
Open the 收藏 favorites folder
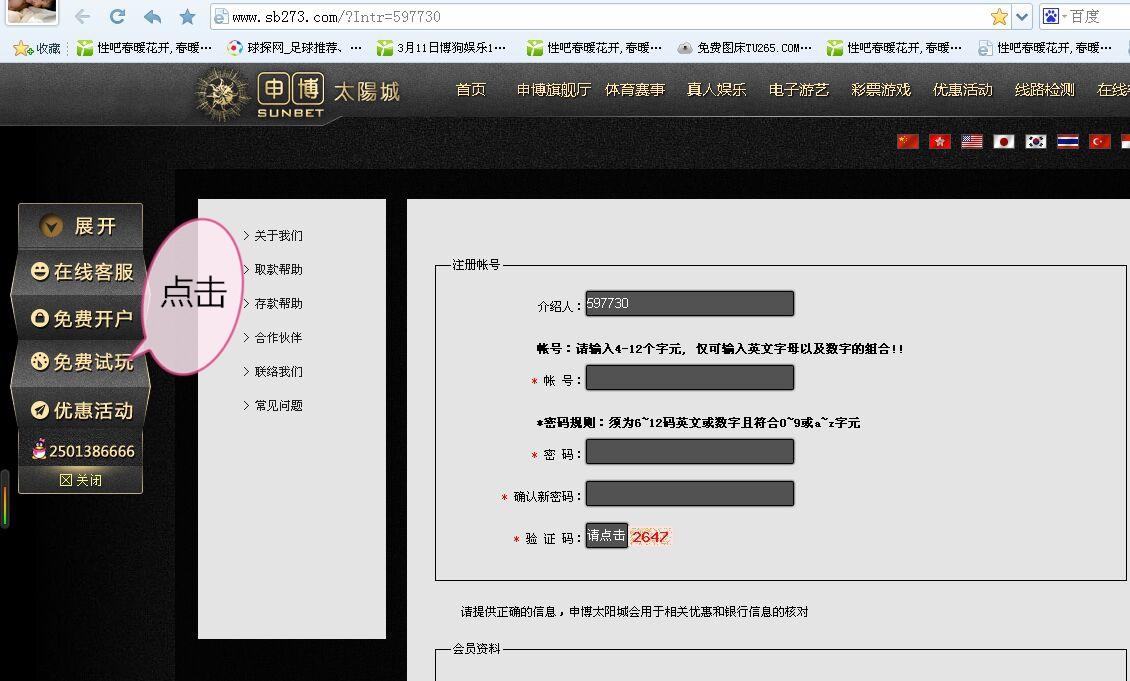coord(37,48)
